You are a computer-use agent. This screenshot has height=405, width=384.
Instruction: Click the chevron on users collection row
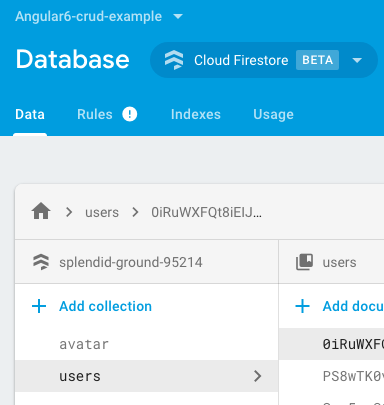(x=257, y=376)
